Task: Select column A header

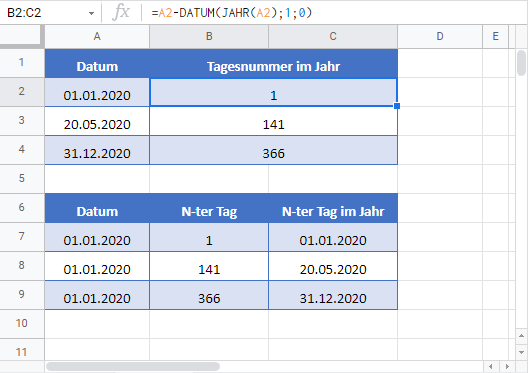Action: tap(97, 36)
